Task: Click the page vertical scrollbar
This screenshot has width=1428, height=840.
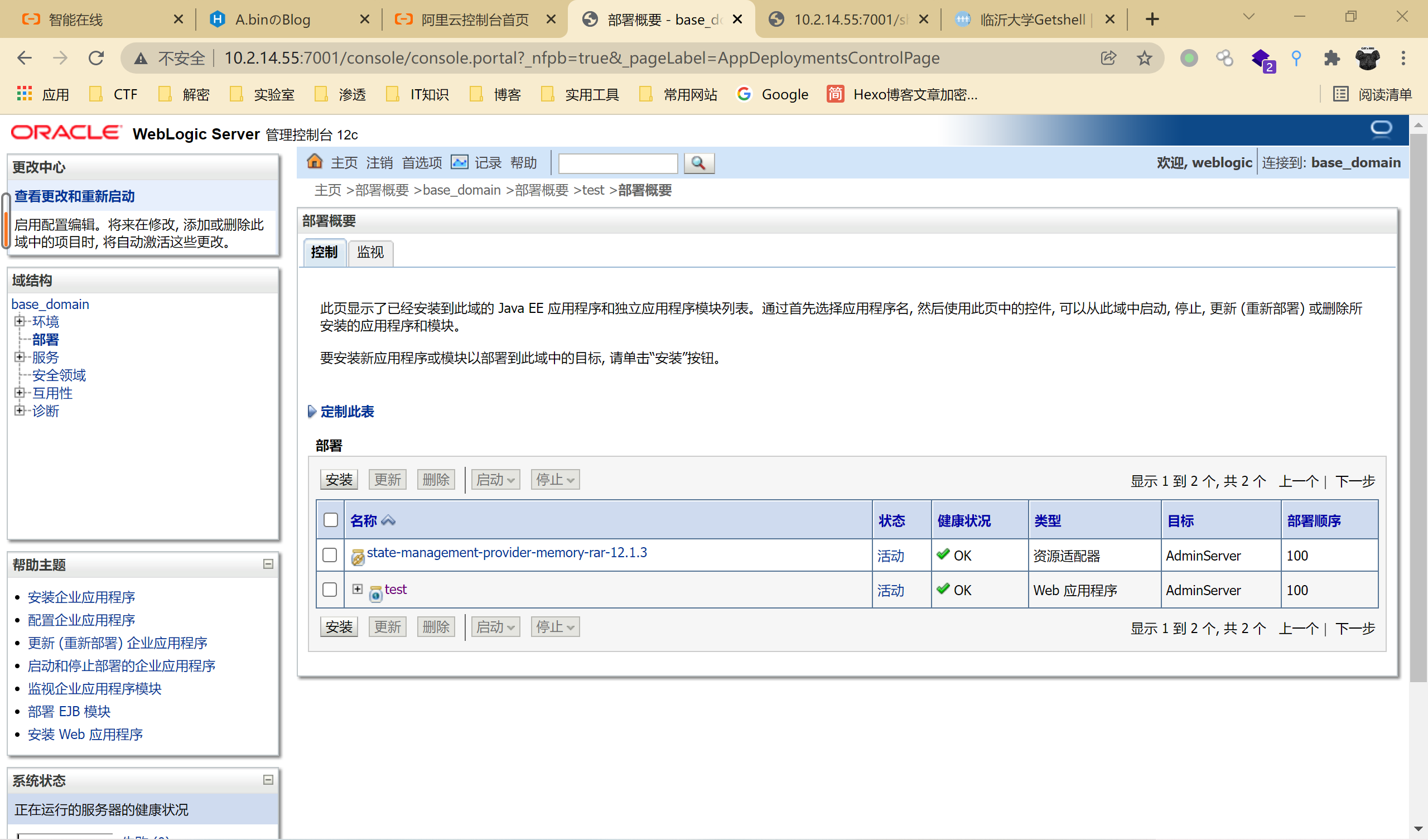Action: 1419,408
